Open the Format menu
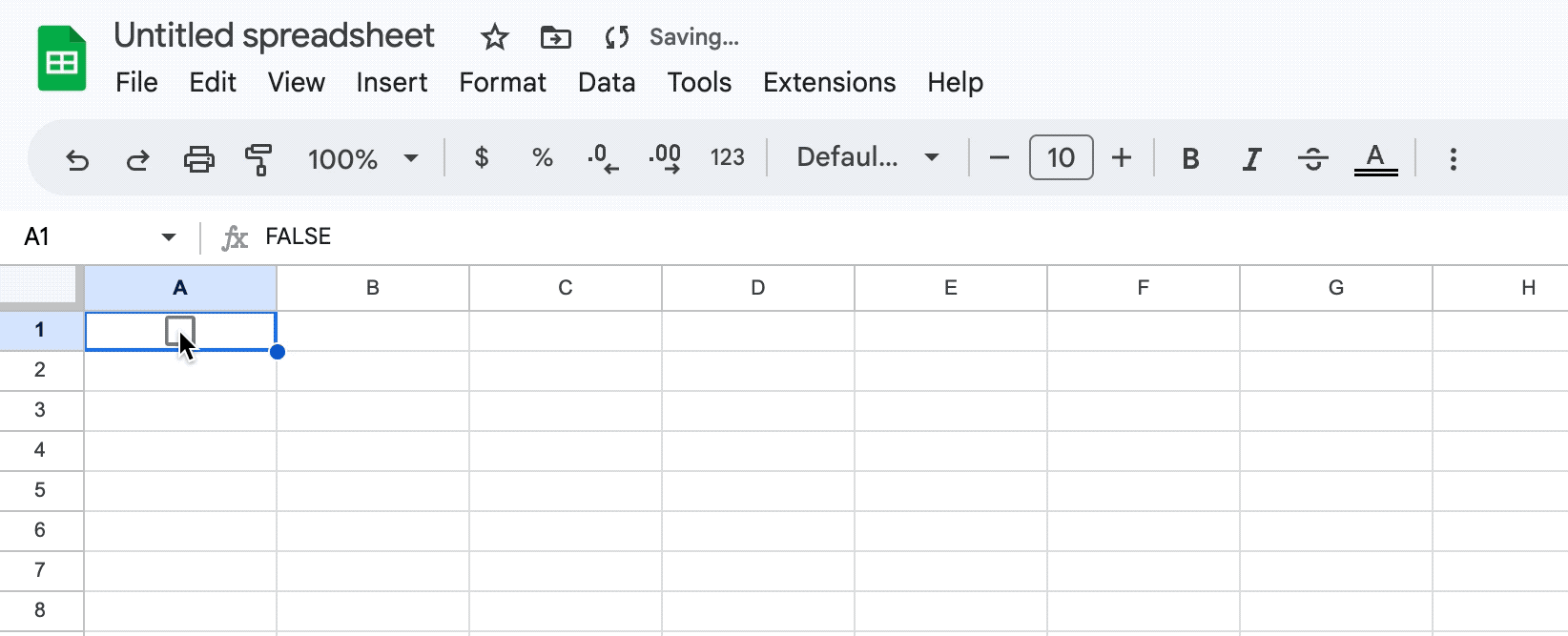Viewport: 1568px width, 636px height. click(x=503, y=83)
